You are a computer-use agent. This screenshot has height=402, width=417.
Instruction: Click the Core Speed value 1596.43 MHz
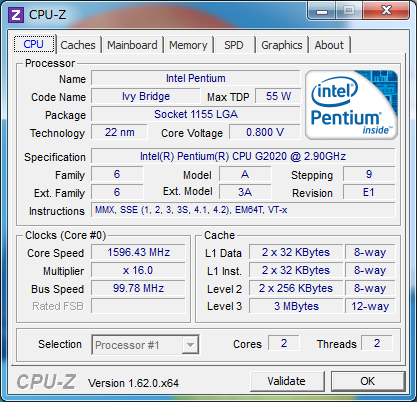pyautogui.click(x=138, y=252)
